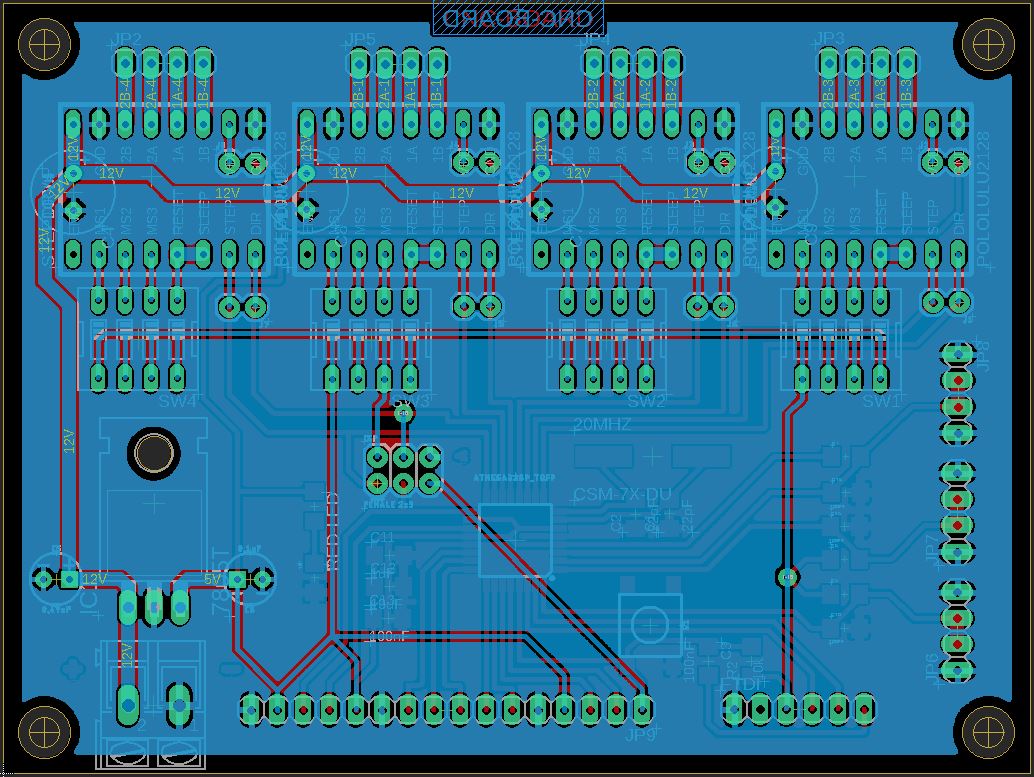
Task: Select the top-left corner mounting hole
Action: click(x=45, y=45)
